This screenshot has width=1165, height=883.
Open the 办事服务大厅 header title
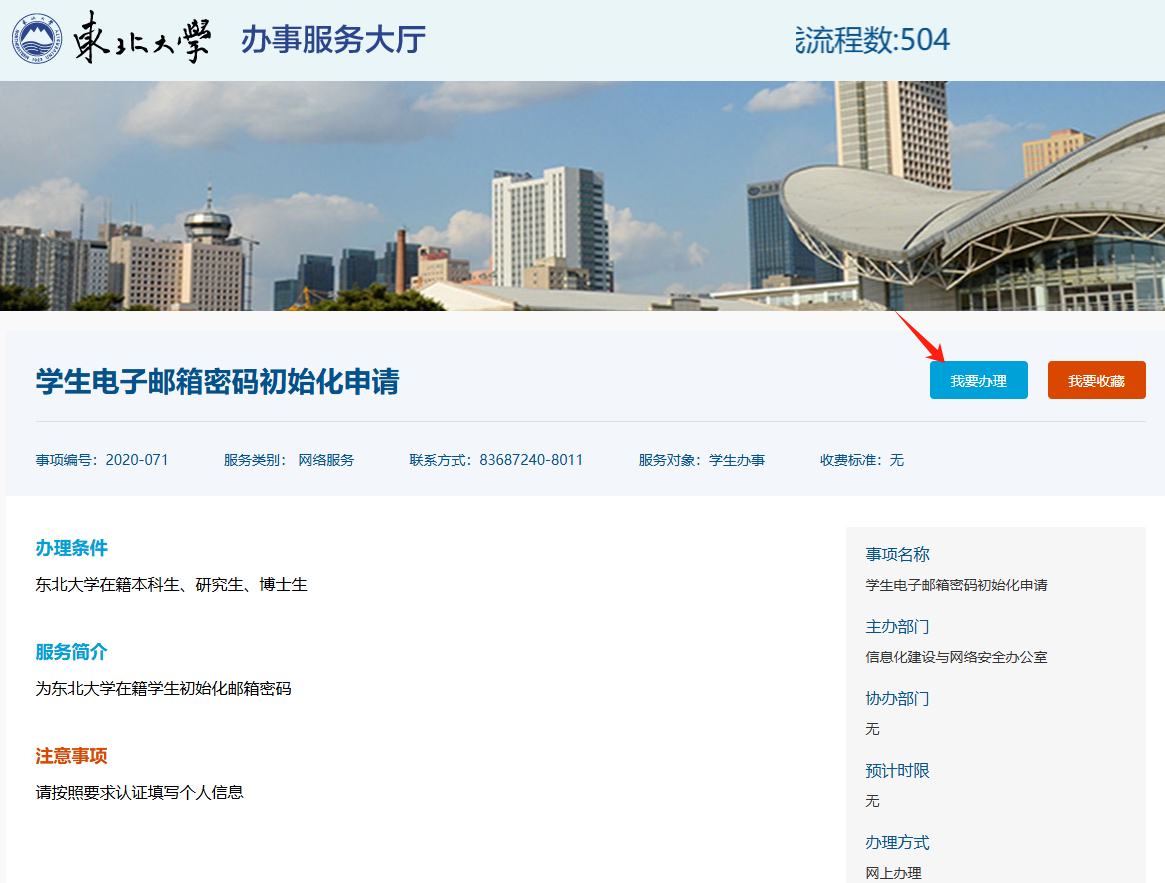333,40
